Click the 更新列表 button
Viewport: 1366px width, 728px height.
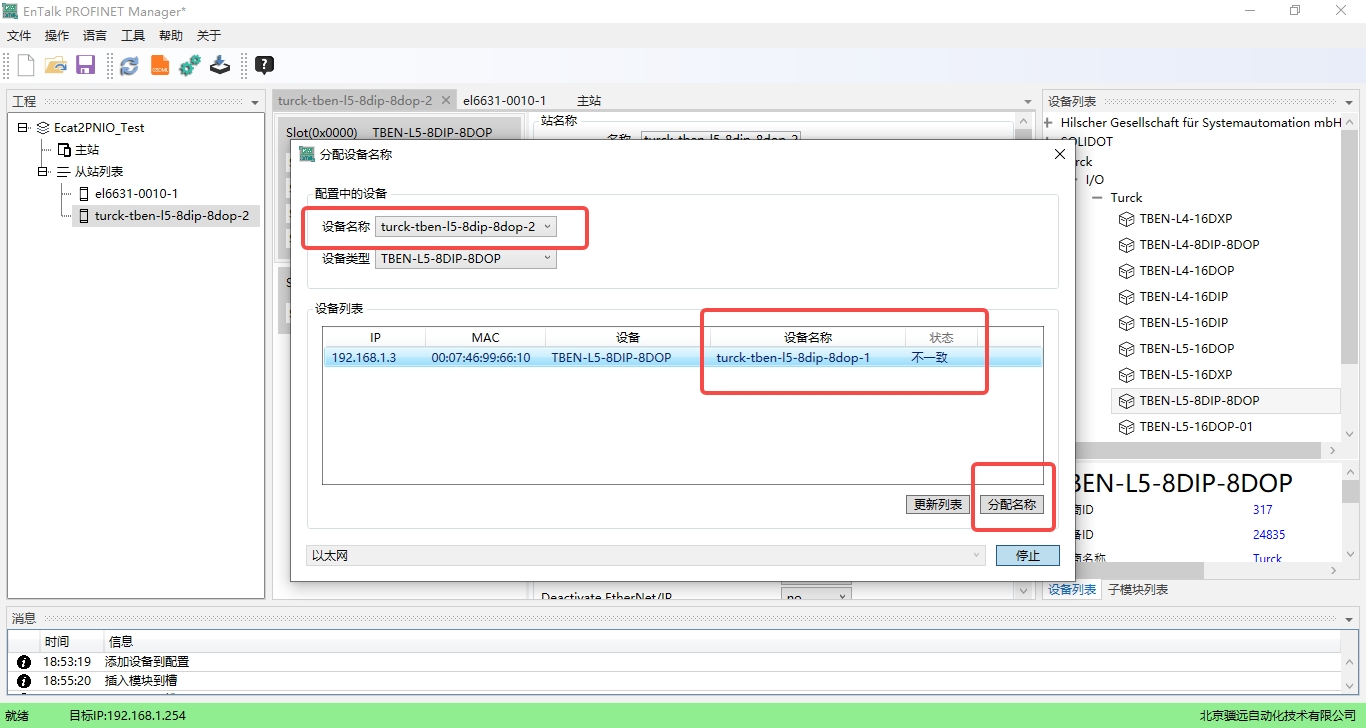937,505
